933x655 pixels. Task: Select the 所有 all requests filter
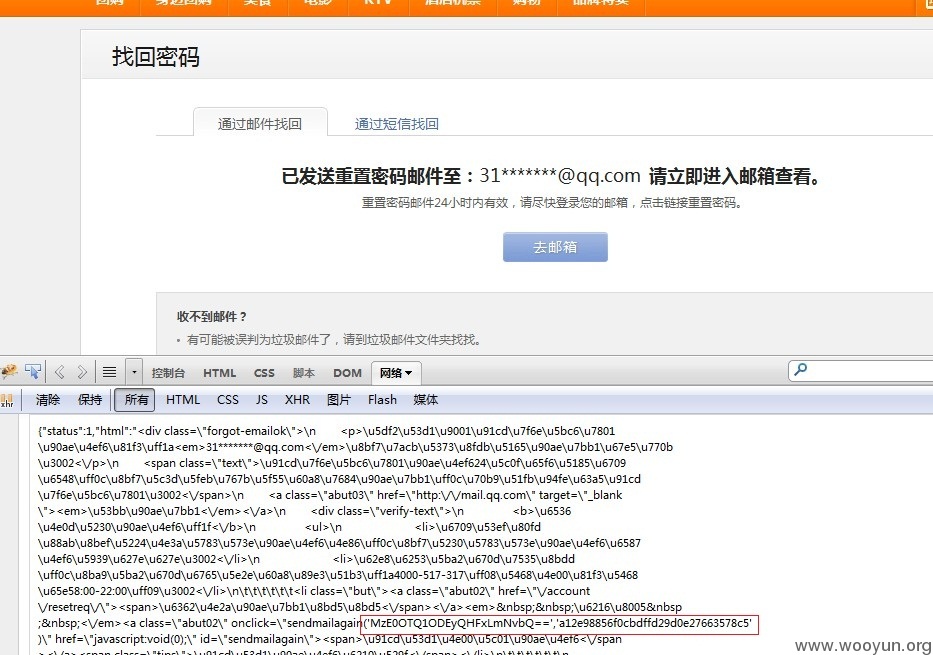coord(134,400)
